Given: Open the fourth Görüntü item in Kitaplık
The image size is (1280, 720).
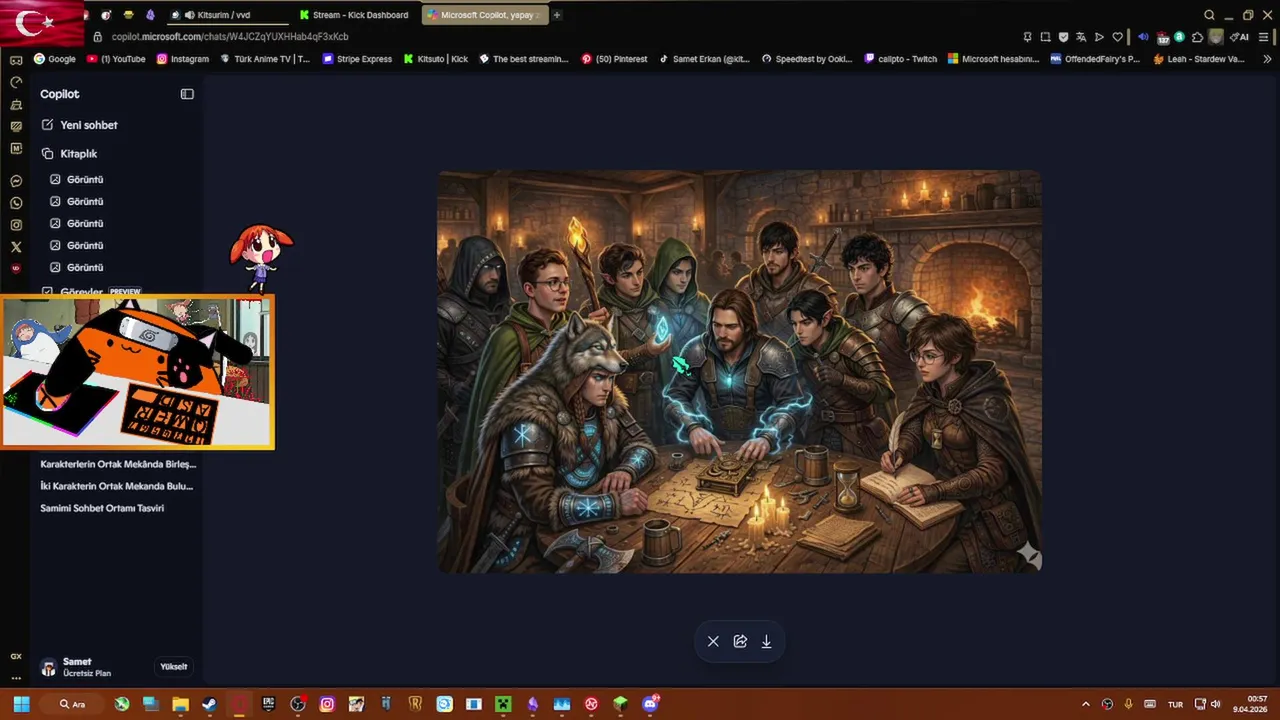Looking at the screenshot, I should [77, 246].
